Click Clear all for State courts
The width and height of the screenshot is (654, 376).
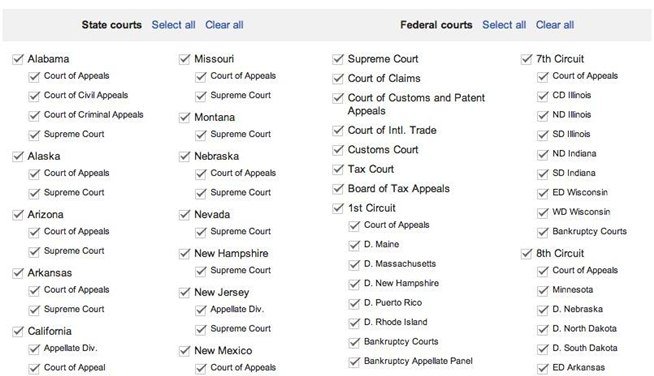(224, 25)
